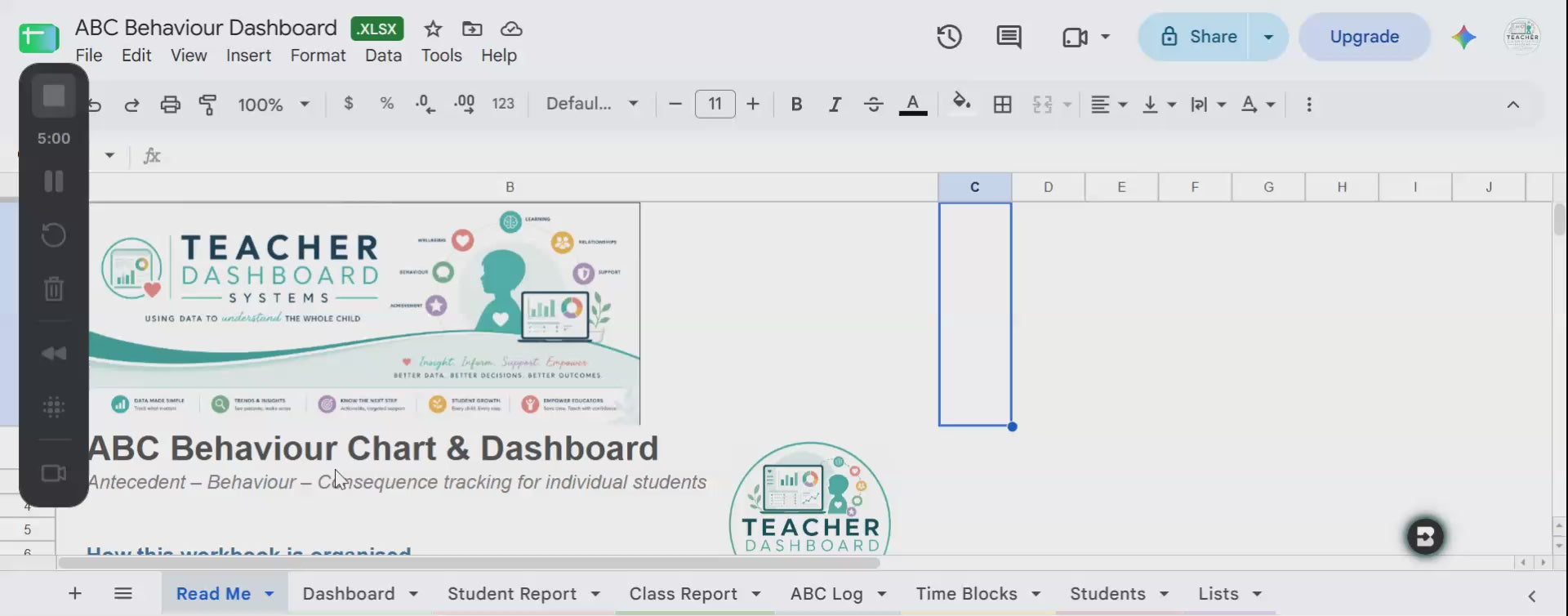View the cloud document status
This screenshot has width=1568, height=616.
click(x=511, y=29)
